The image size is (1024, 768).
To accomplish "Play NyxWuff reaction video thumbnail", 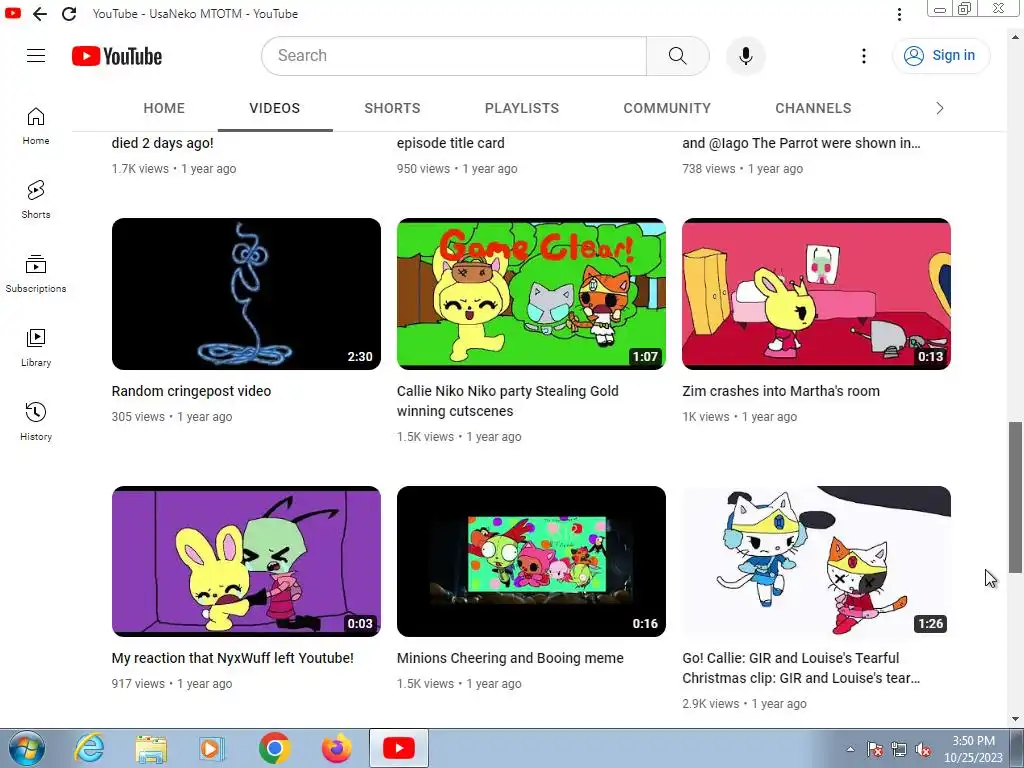I will 246,561.
